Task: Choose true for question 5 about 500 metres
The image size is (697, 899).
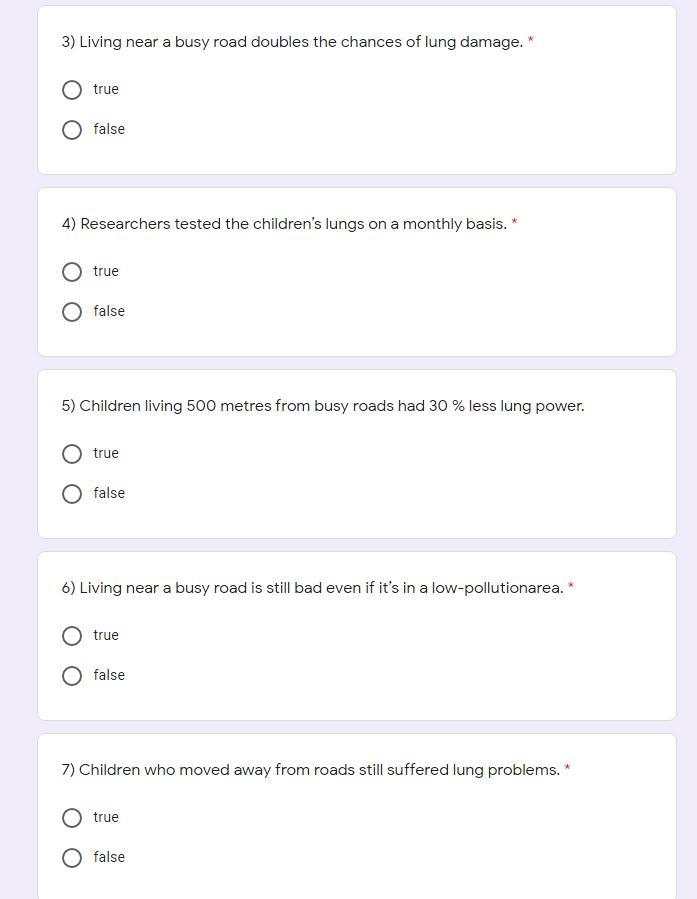Action: point(72,454)
